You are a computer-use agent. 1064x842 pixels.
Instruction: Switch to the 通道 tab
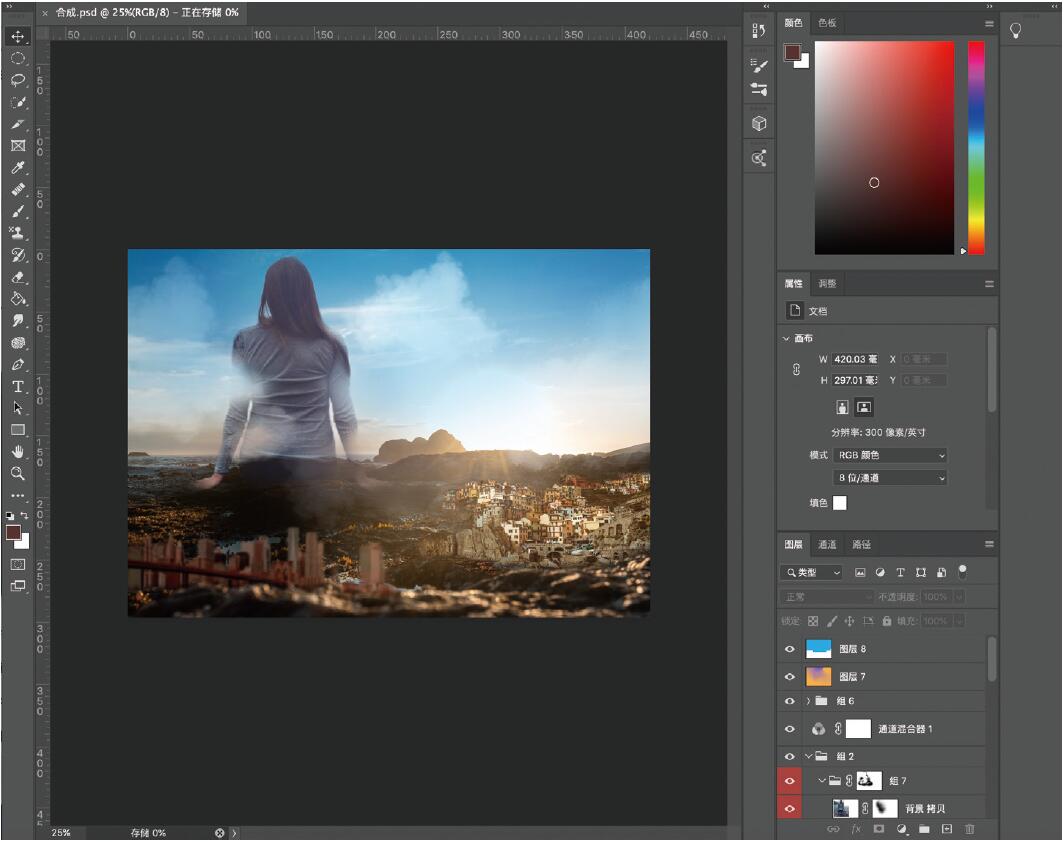tap(827, 544)
